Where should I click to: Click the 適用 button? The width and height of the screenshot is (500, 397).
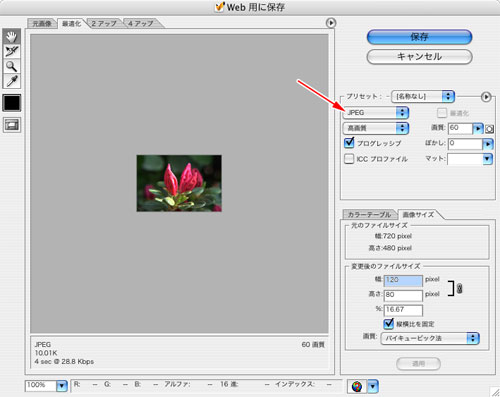click(x=418, y=364)
